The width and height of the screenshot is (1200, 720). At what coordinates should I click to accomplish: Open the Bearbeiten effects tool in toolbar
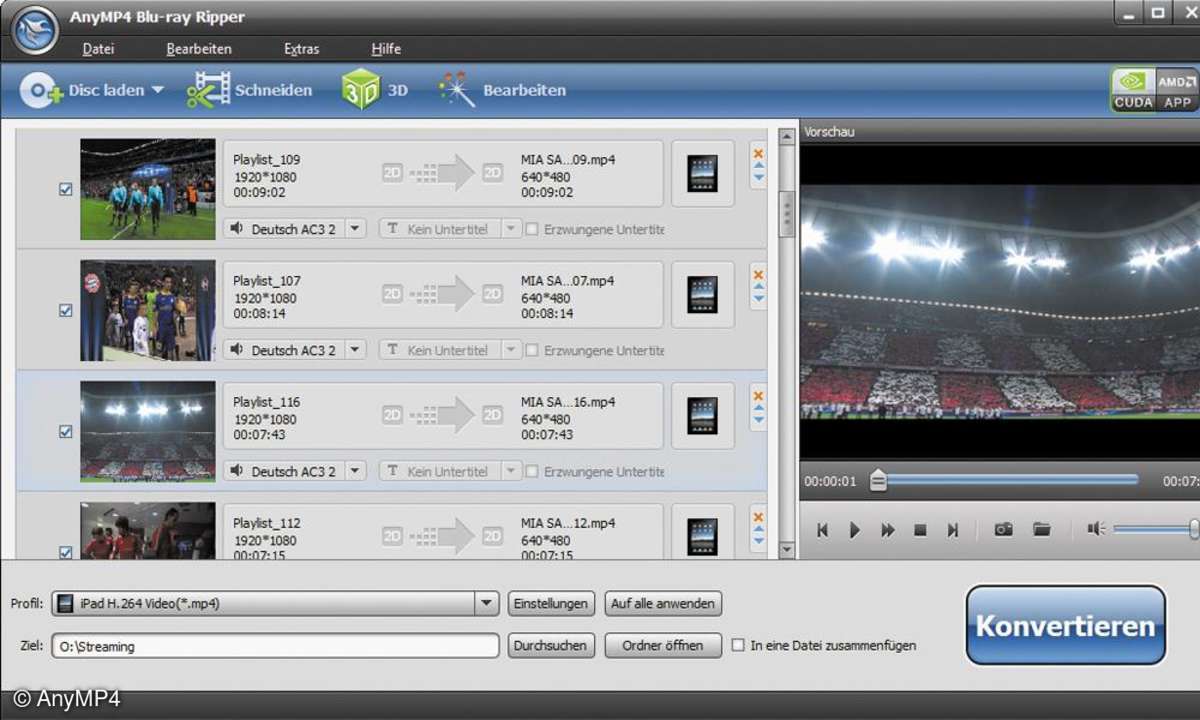click(502, 90)
